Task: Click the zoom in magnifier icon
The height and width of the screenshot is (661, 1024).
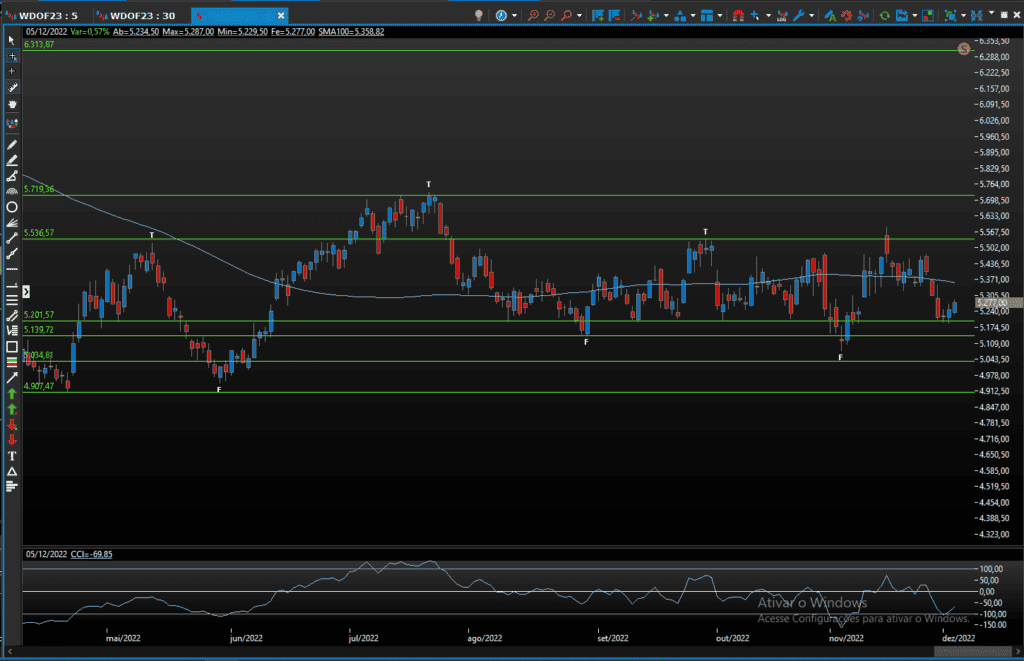Action: [533, 15]
